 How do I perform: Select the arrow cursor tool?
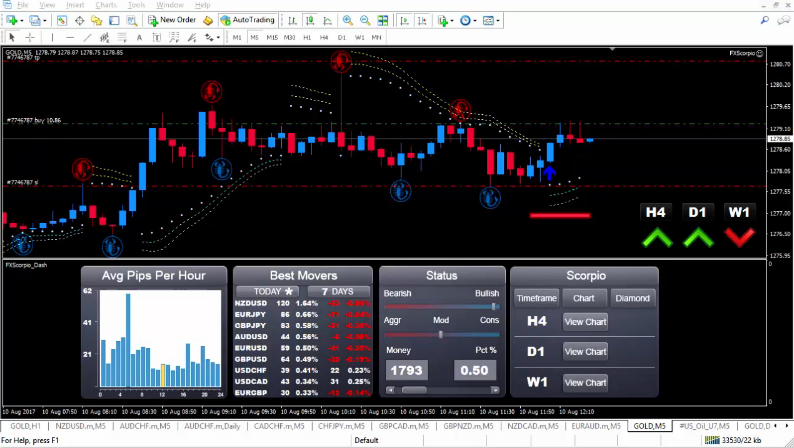(13, 37)
